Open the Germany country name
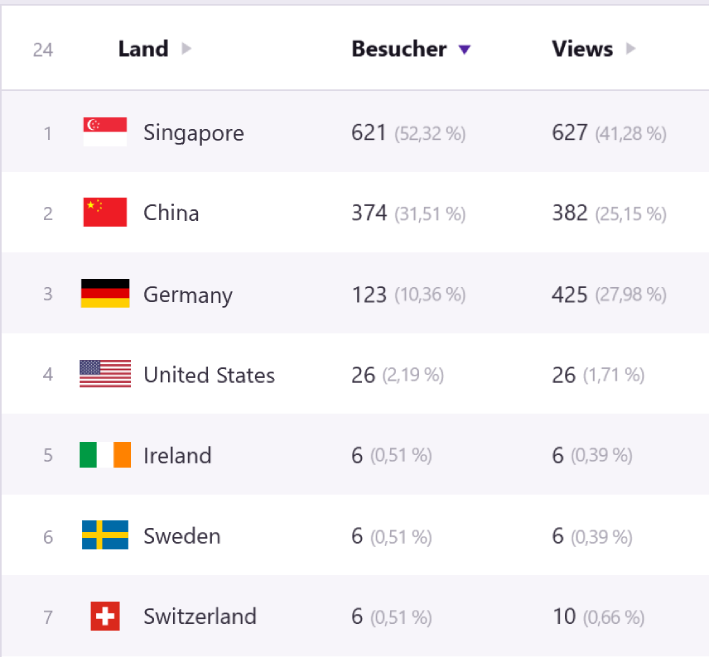Viewport: 709px width, 657px height. (x=188, y=295)
